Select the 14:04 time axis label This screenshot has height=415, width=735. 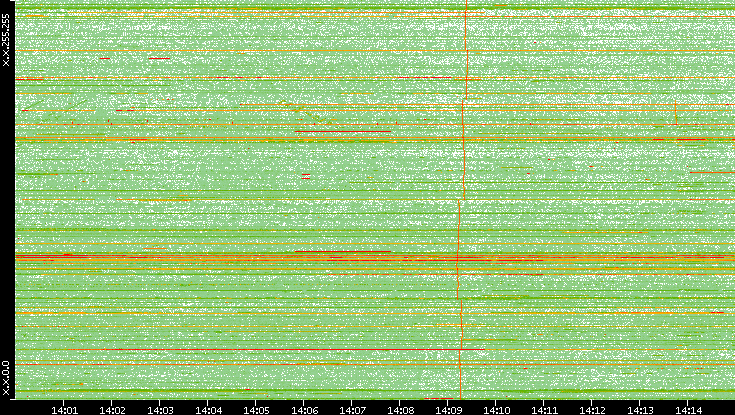[x=208, y=410]
